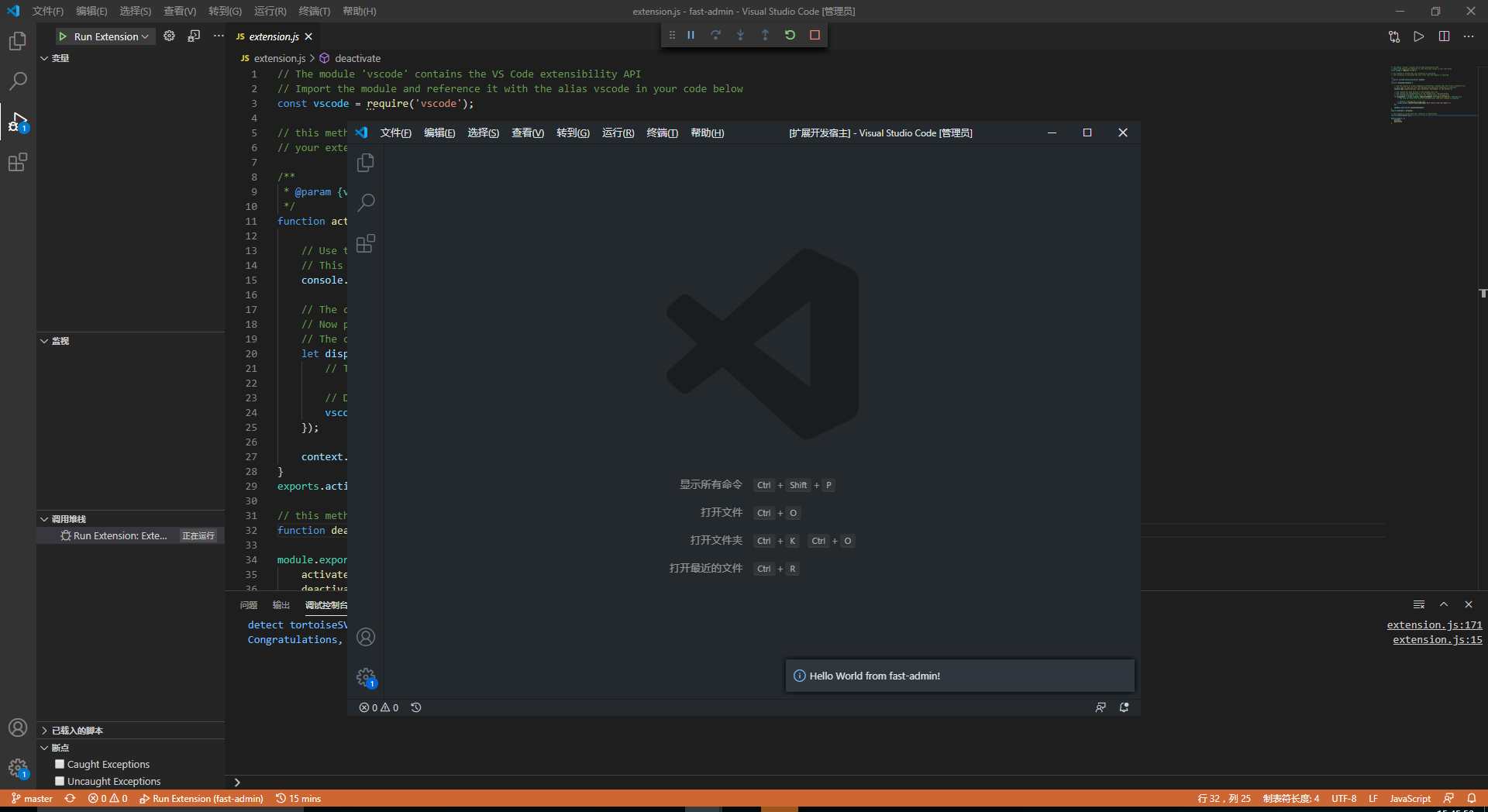Restart the debug session
This screenshot has height=812, width=1488.
coord(790,35)
